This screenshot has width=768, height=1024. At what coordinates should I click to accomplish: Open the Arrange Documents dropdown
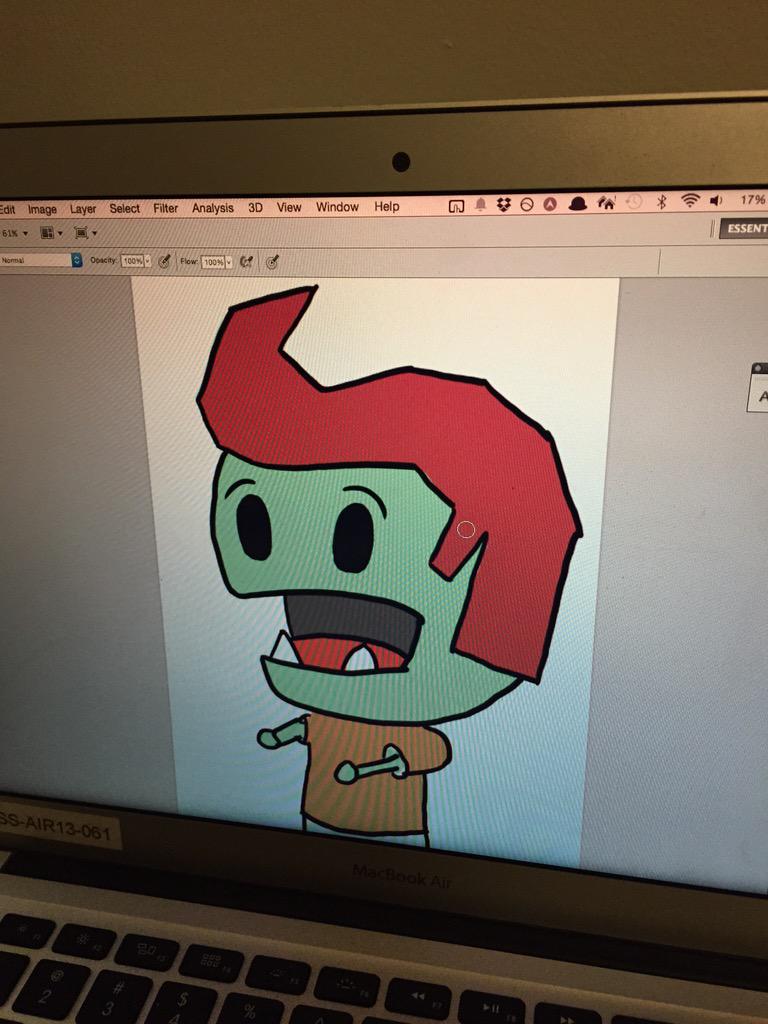[x=52, y=232]
